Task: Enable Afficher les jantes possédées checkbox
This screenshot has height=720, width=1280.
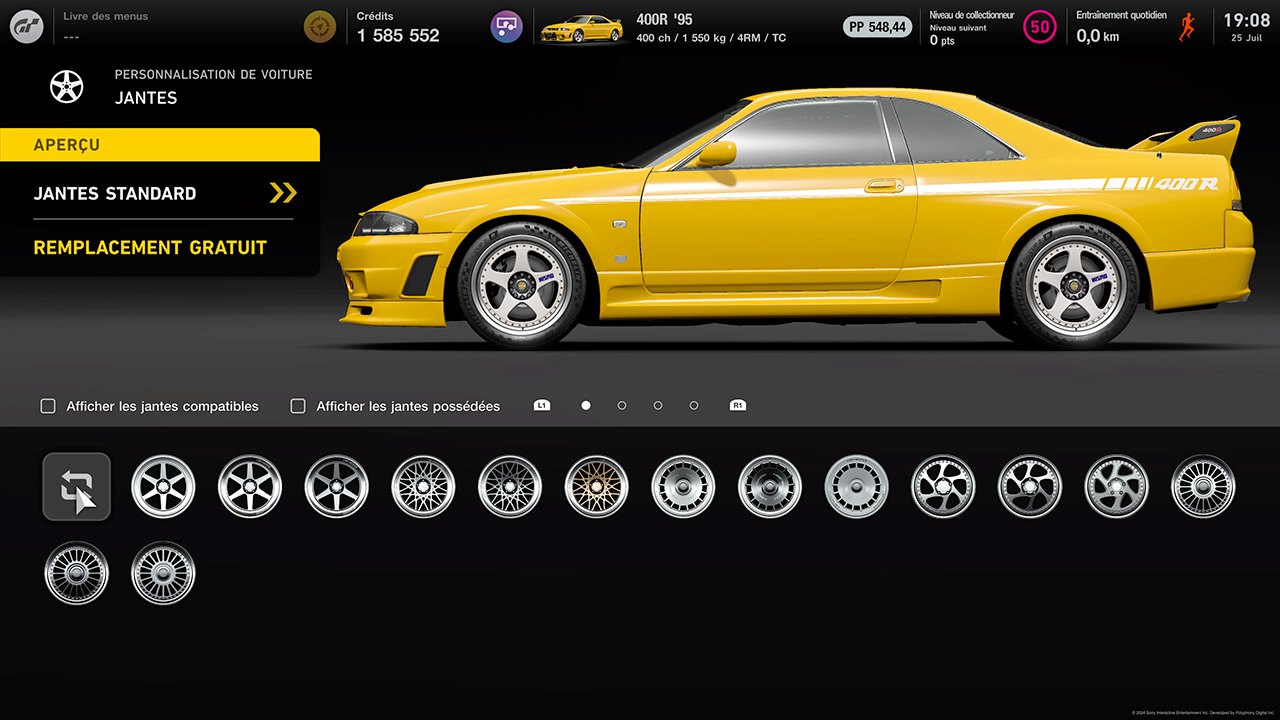Action: (x=298, y=406)
